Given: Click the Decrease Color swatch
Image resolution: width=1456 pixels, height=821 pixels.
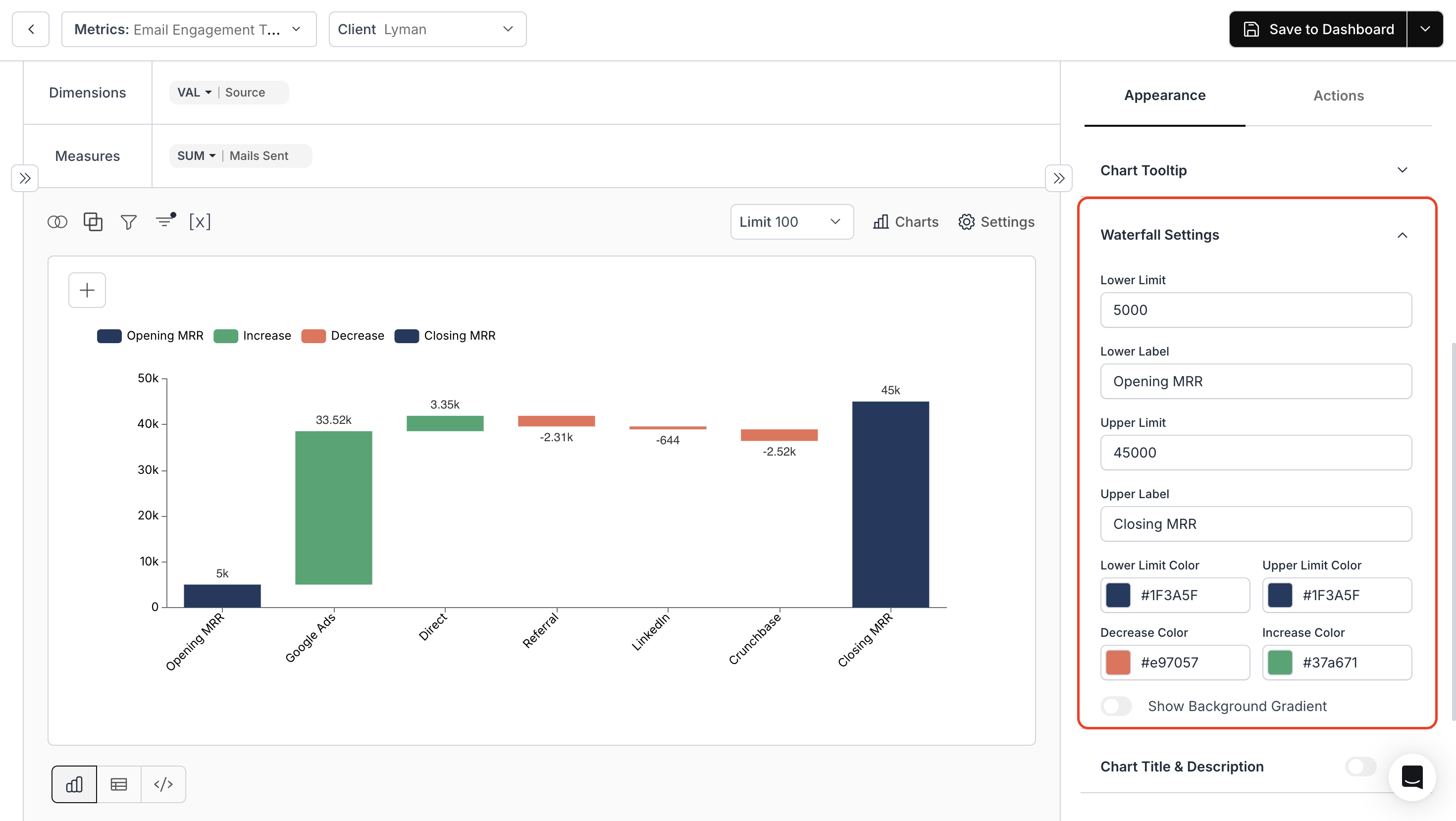Looking at the screenshot, I should [x=1118, y=663].
